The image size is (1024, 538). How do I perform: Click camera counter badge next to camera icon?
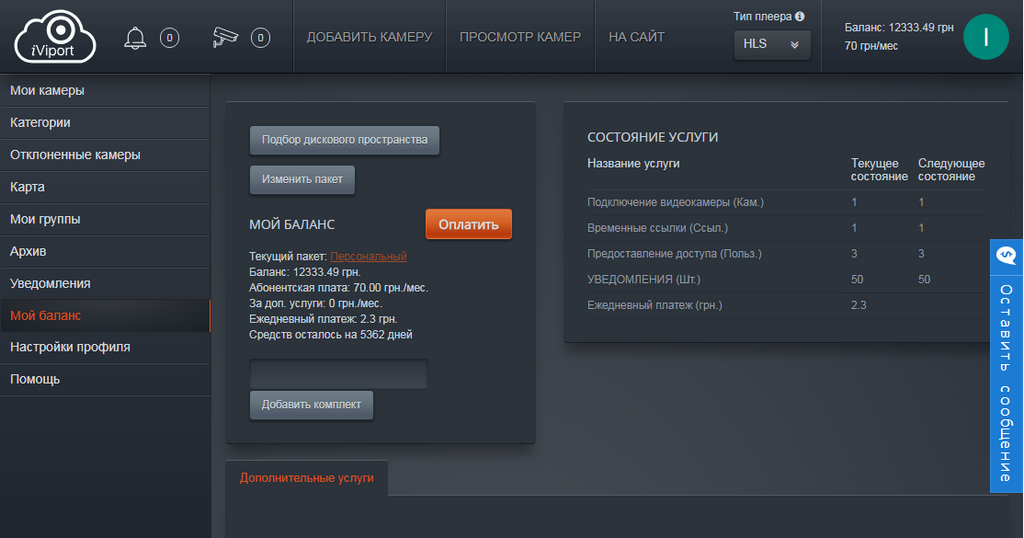point(261,38)
